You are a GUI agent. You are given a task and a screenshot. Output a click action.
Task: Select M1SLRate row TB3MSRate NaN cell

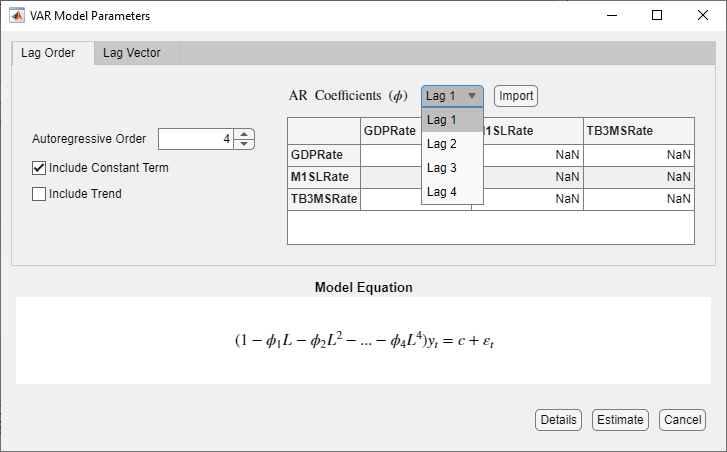pyautogui.click(x=639, y=177)
